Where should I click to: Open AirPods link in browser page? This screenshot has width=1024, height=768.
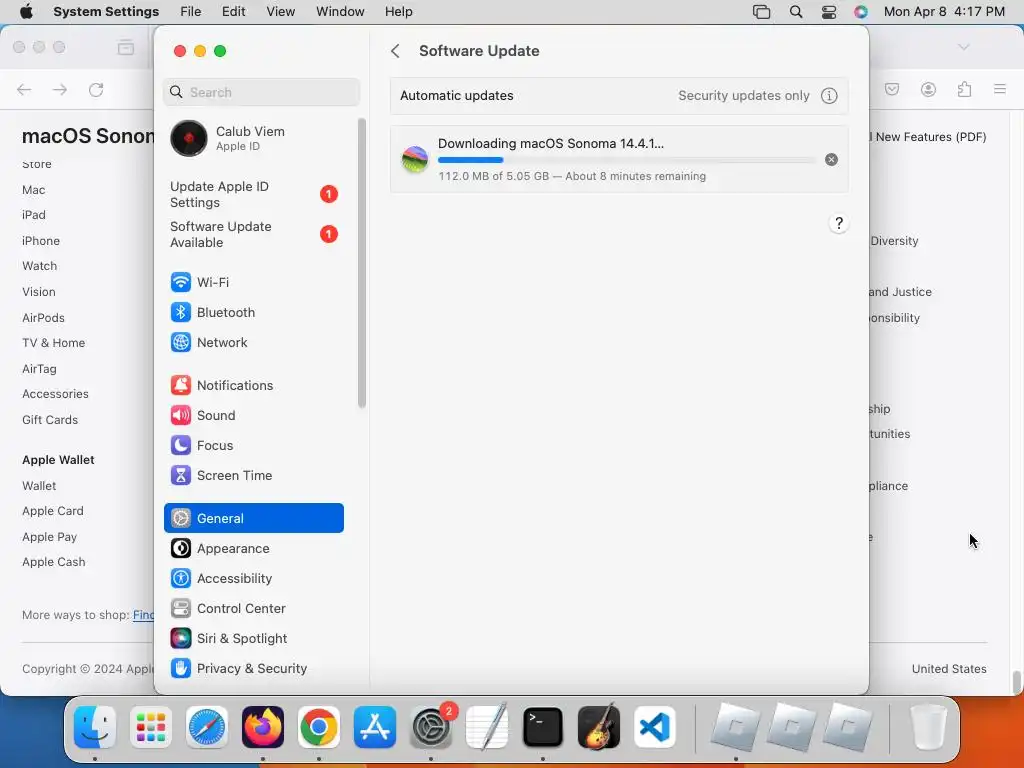tap(44, 318)
